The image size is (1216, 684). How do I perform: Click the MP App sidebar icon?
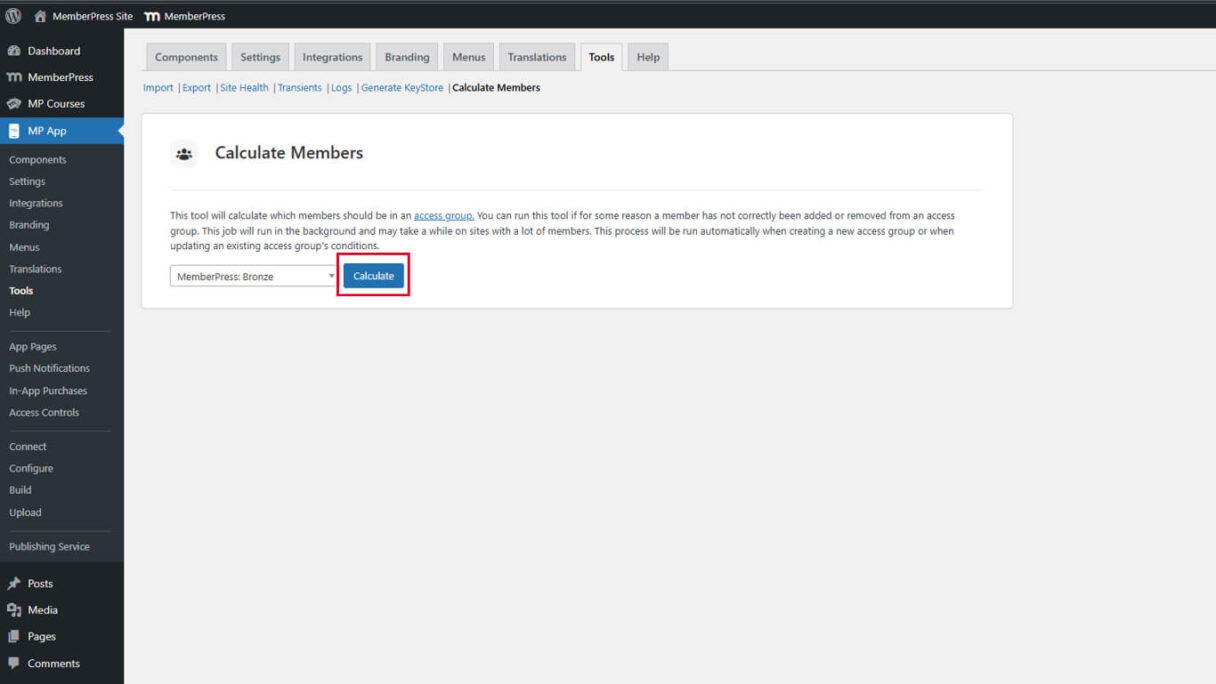14,128
